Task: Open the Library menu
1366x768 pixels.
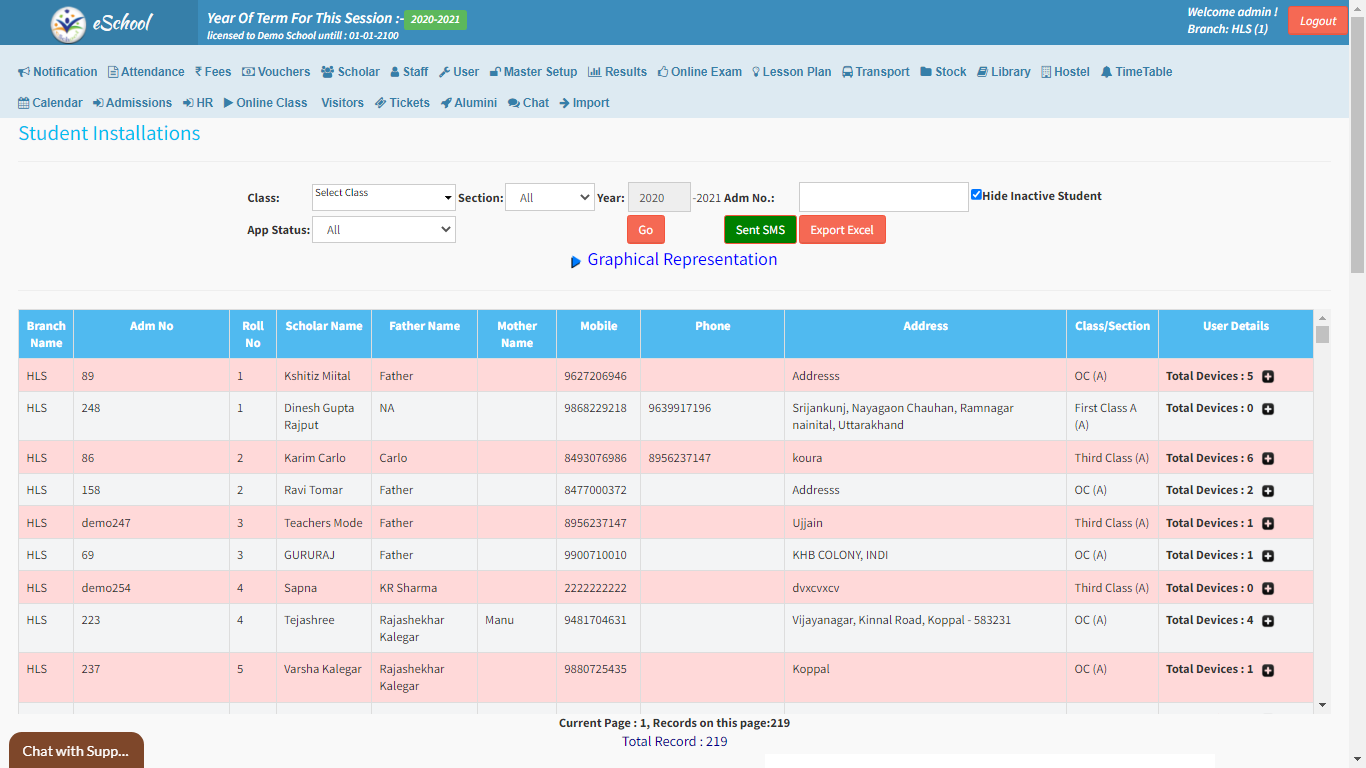Action: (x=1003, y=72)
